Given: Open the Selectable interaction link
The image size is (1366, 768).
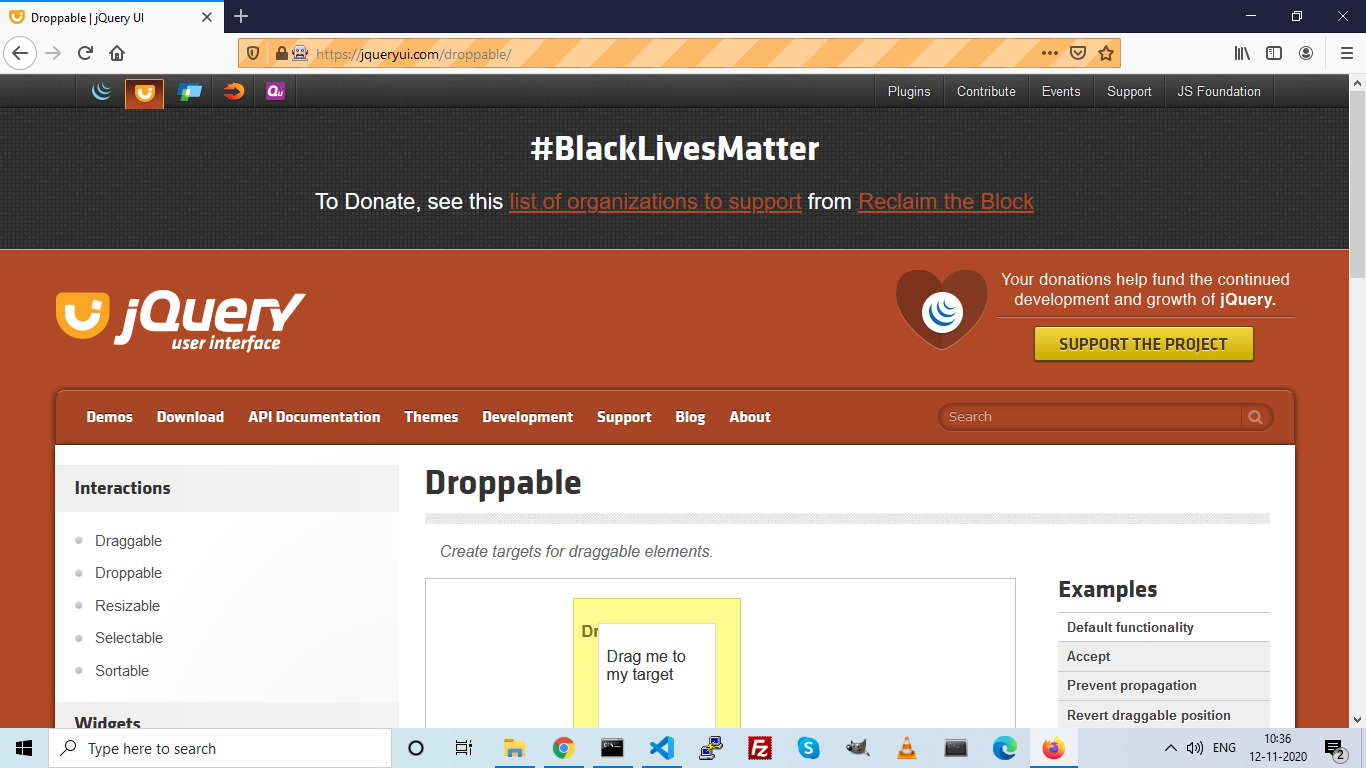Looking at the screenshot, I should tap(129, 638).
